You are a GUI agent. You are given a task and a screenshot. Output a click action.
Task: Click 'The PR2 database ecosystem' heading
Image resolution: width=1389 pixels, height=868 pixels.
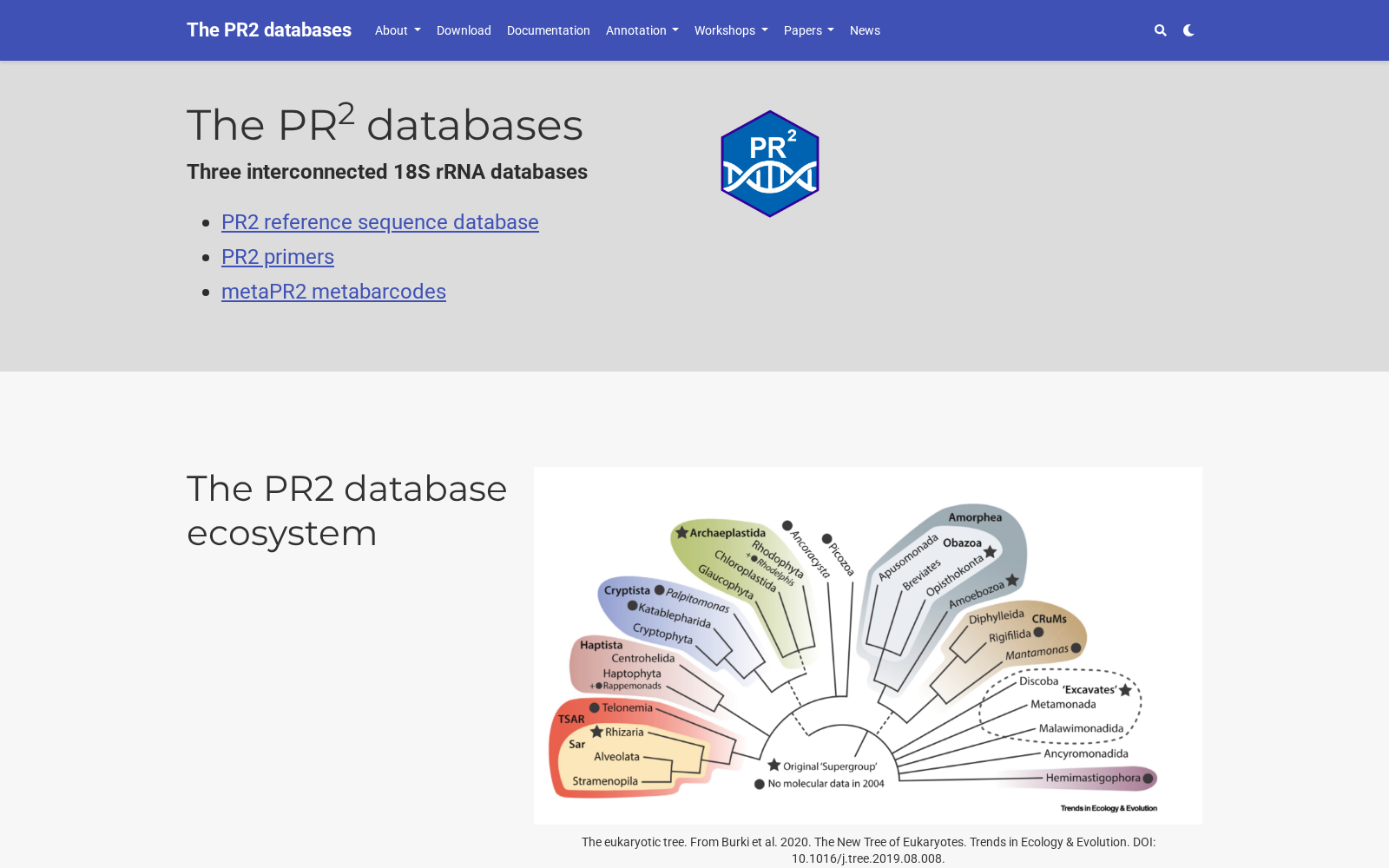click(346, 510)
